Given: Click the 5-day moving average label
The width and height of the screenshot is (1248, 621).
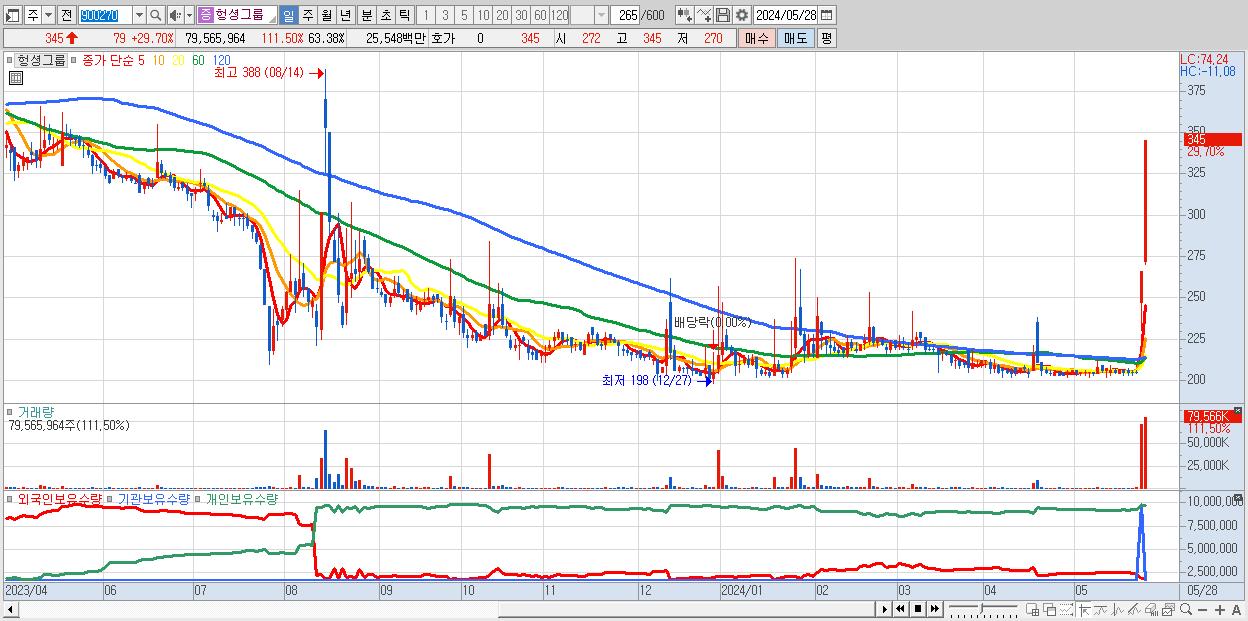Looking at the screenshot, I should [141, 60].
